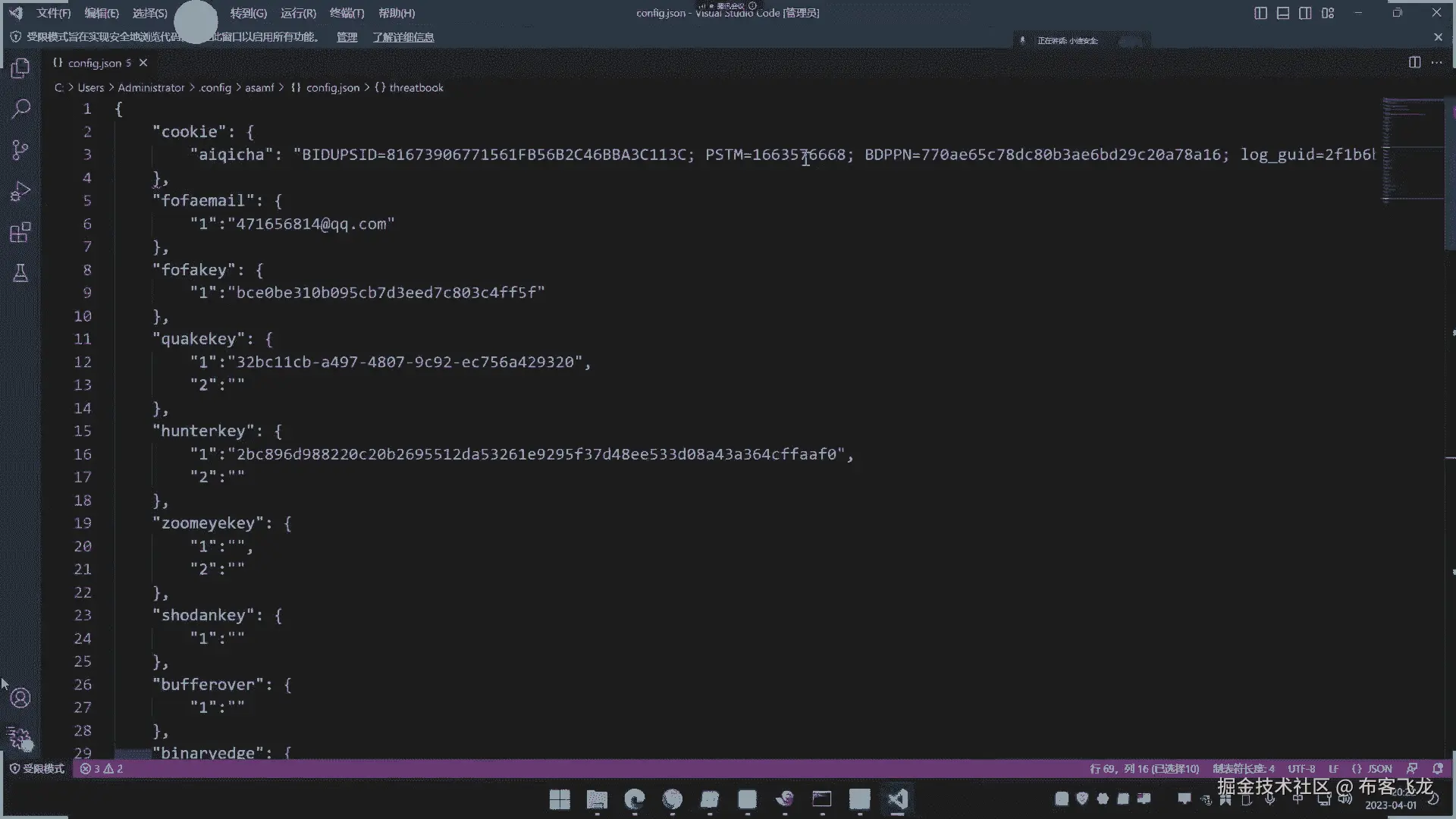Viewport: 1456px width, 819px height.
Task: Toggle Panel layout button in title bar
Action: [x=1283, y=13]
